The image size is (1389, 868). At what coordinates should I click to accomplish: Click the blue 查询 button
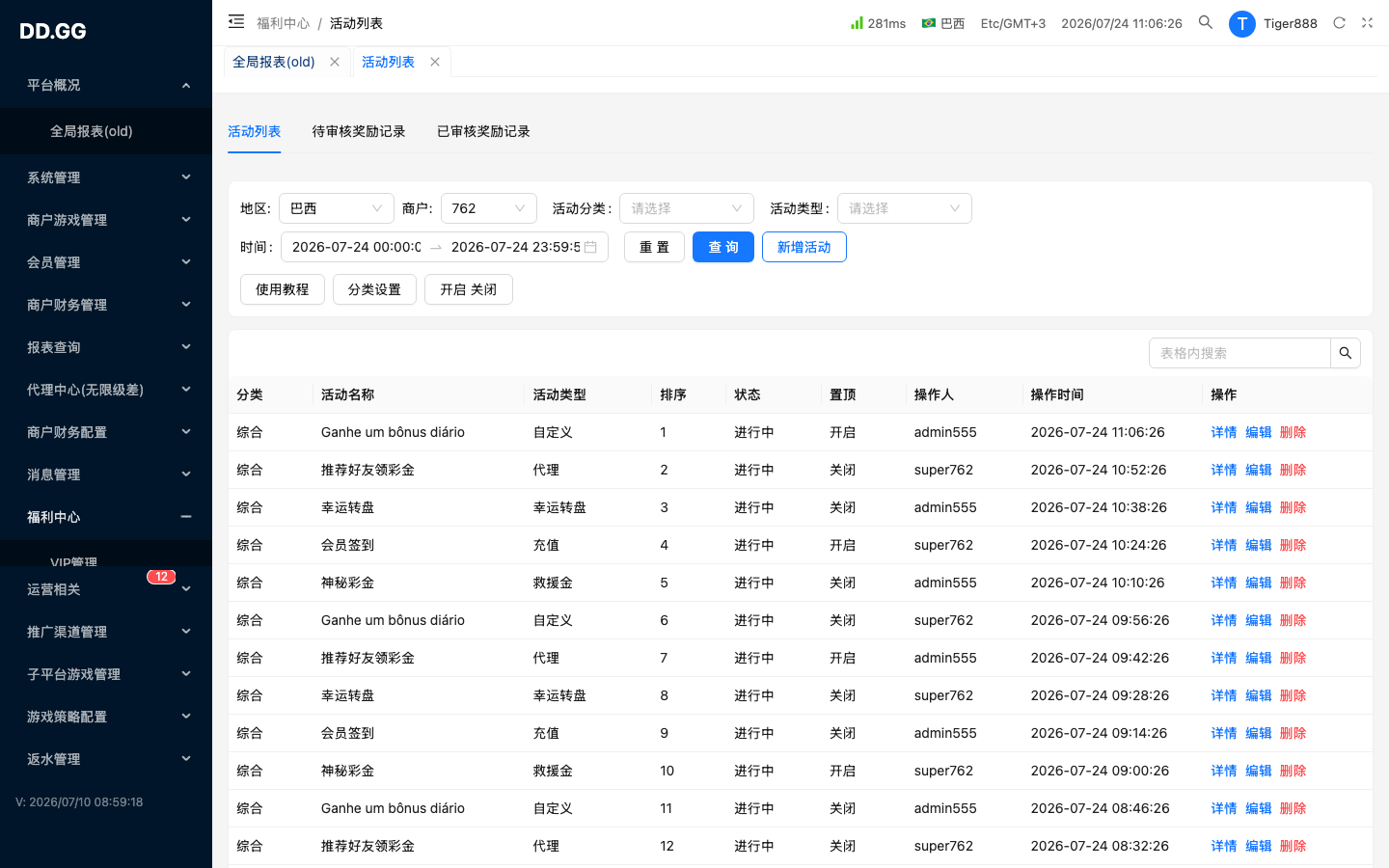[723, 247]
